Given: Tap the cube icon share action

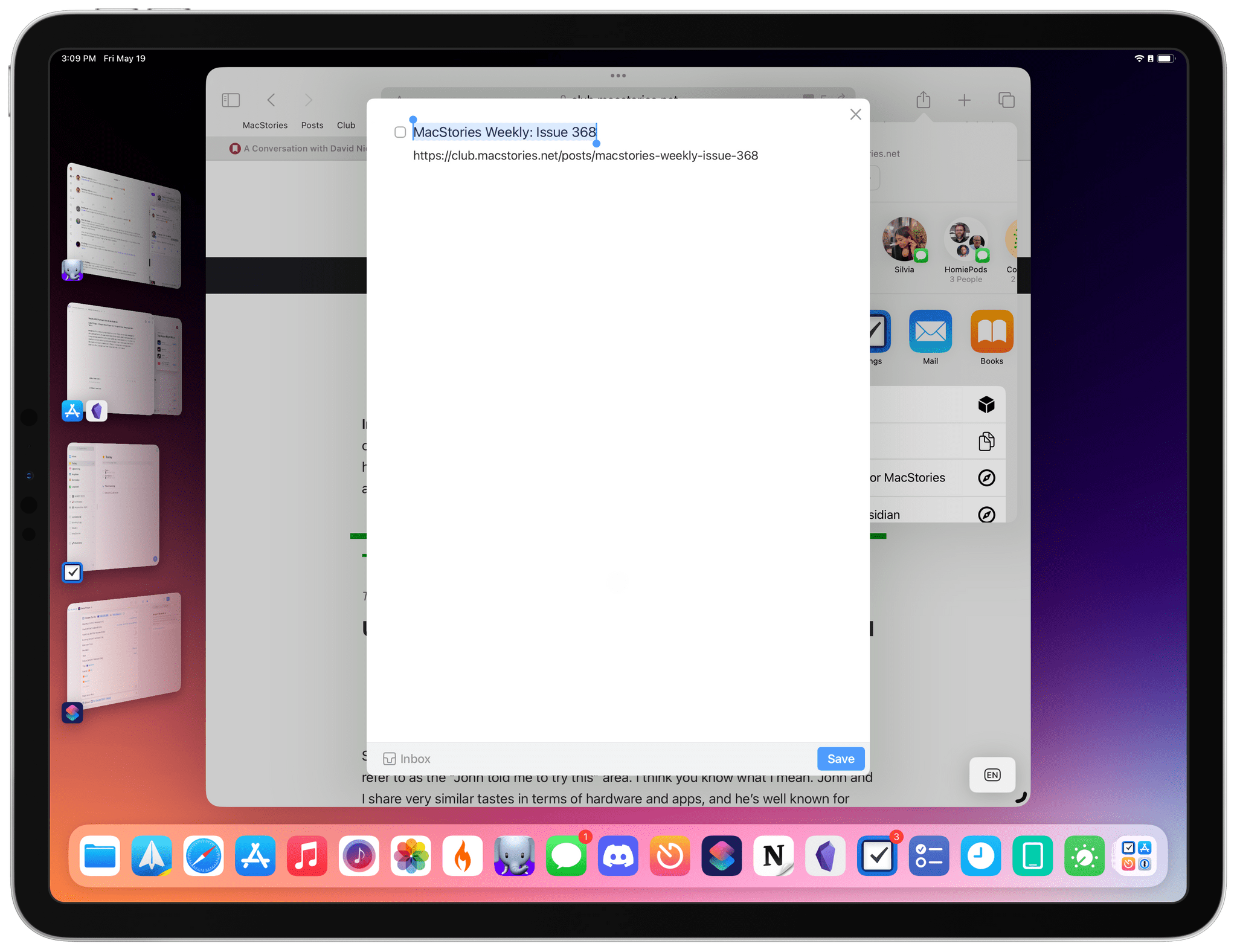Looking at the screenshot, I should (x=986, y=404).
